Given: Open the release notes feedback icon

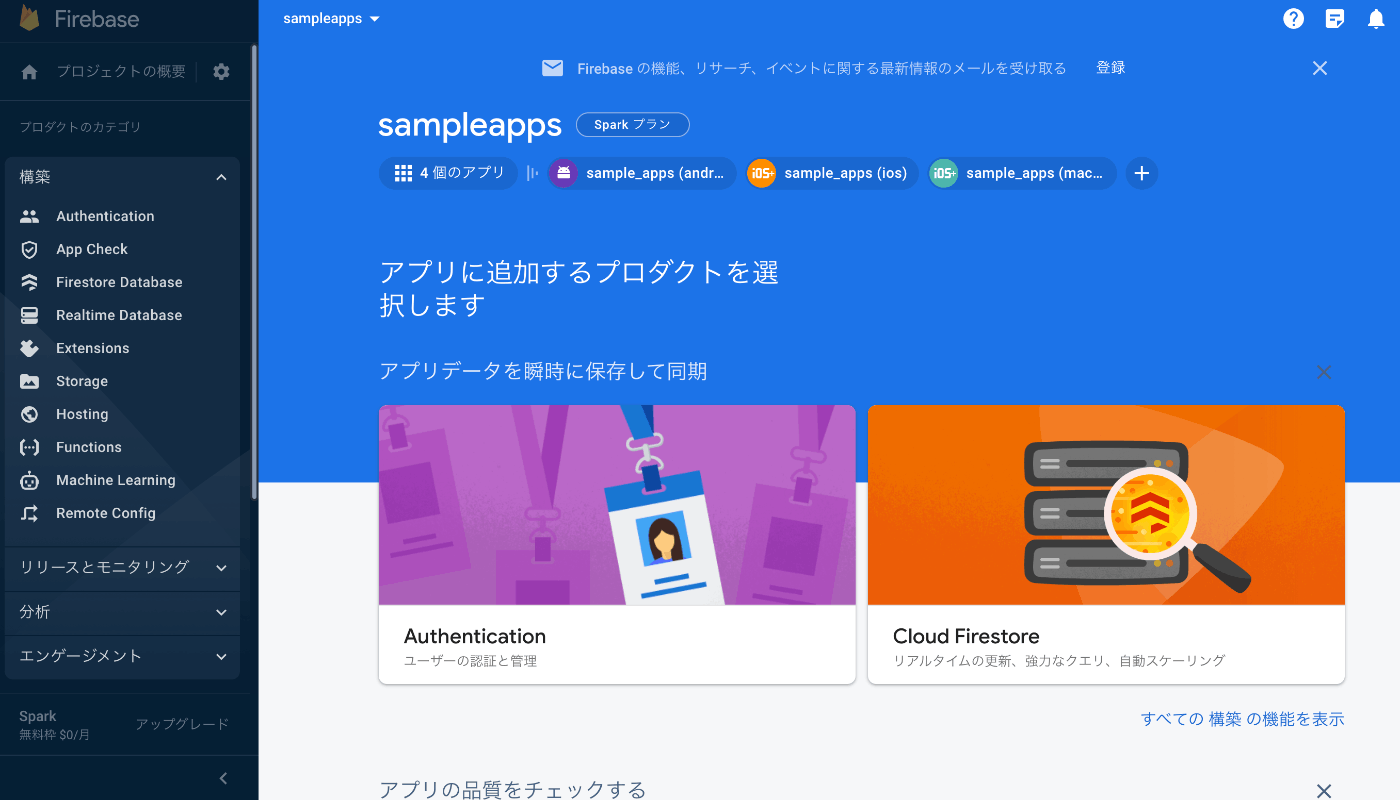Looking at the screenshot, I should pyautogui.click(x=1335, y=19).
